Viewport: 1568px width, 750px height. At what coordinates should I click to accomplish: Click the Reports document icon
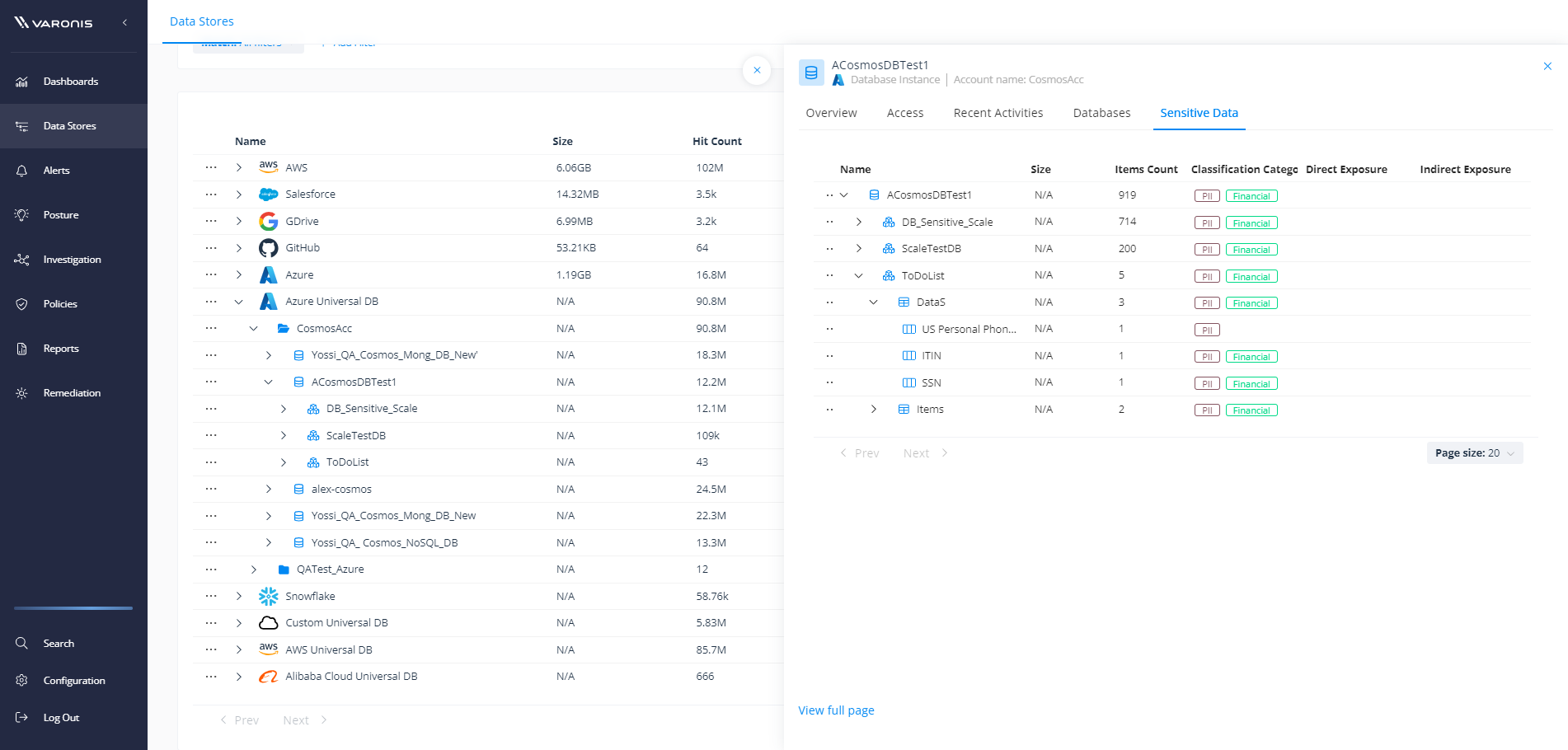pos(22,349)
